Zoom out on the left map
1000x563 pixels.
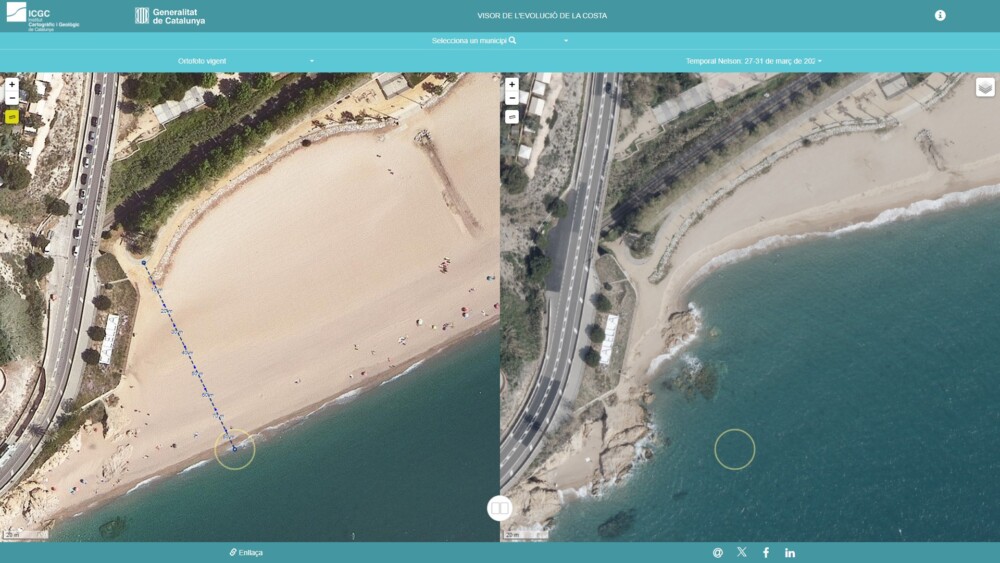tap(12, 98)
